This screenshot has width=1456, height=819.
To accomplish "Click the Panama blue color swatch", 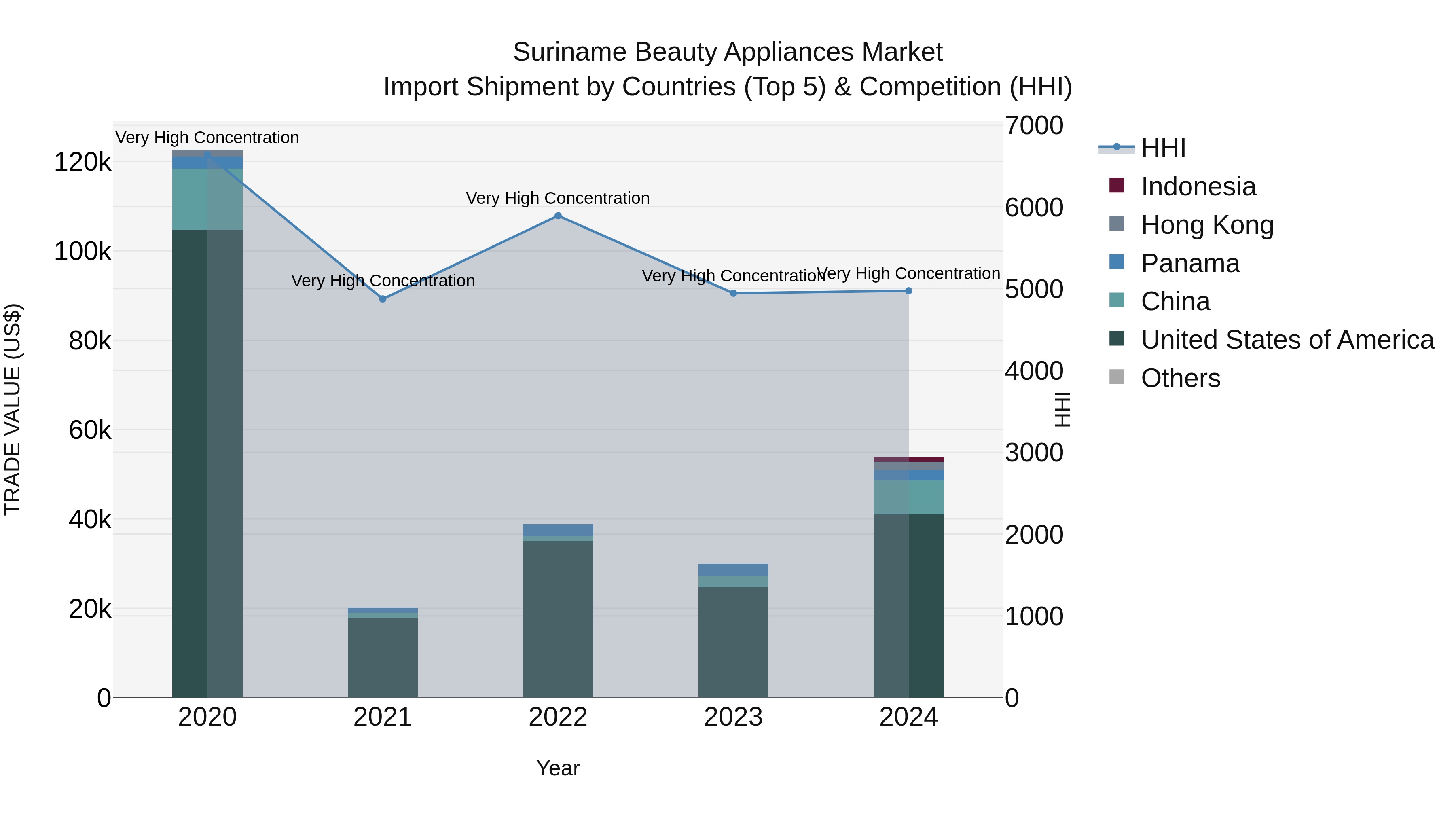I will (1116, 262).
